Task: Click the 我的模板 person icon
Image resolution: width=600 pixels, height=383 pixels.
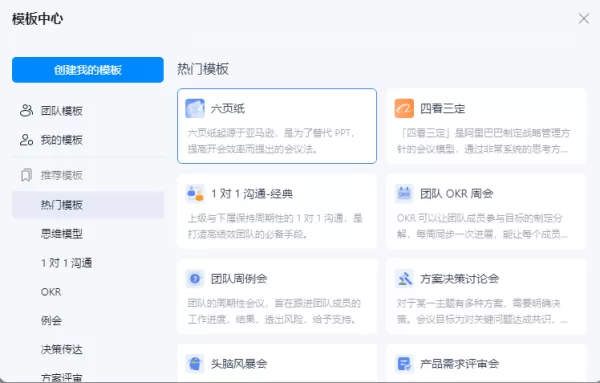Action: (26, 140)
